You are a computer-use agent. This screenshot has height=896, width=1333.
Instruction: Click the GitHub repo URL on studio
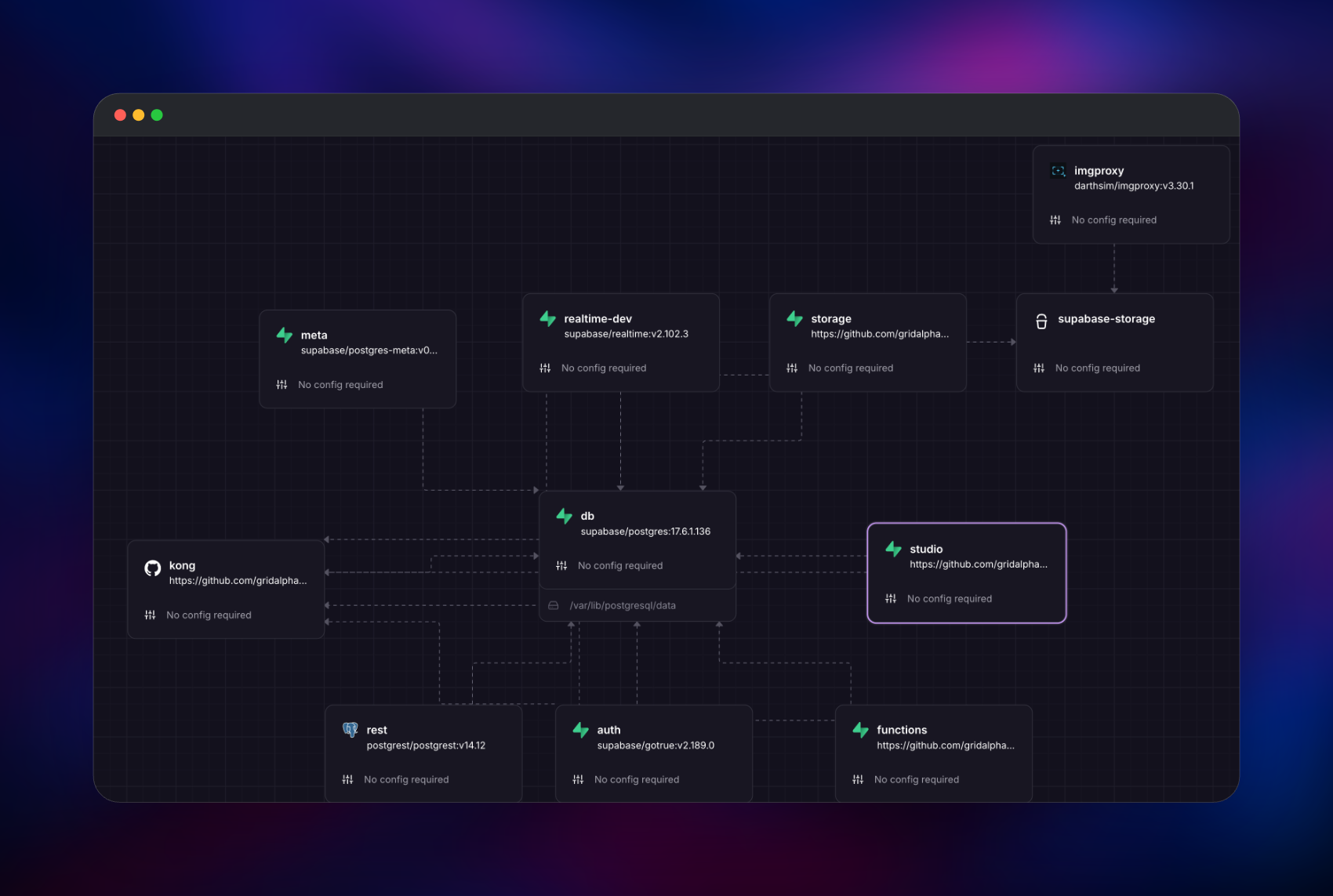click(979, 565)
